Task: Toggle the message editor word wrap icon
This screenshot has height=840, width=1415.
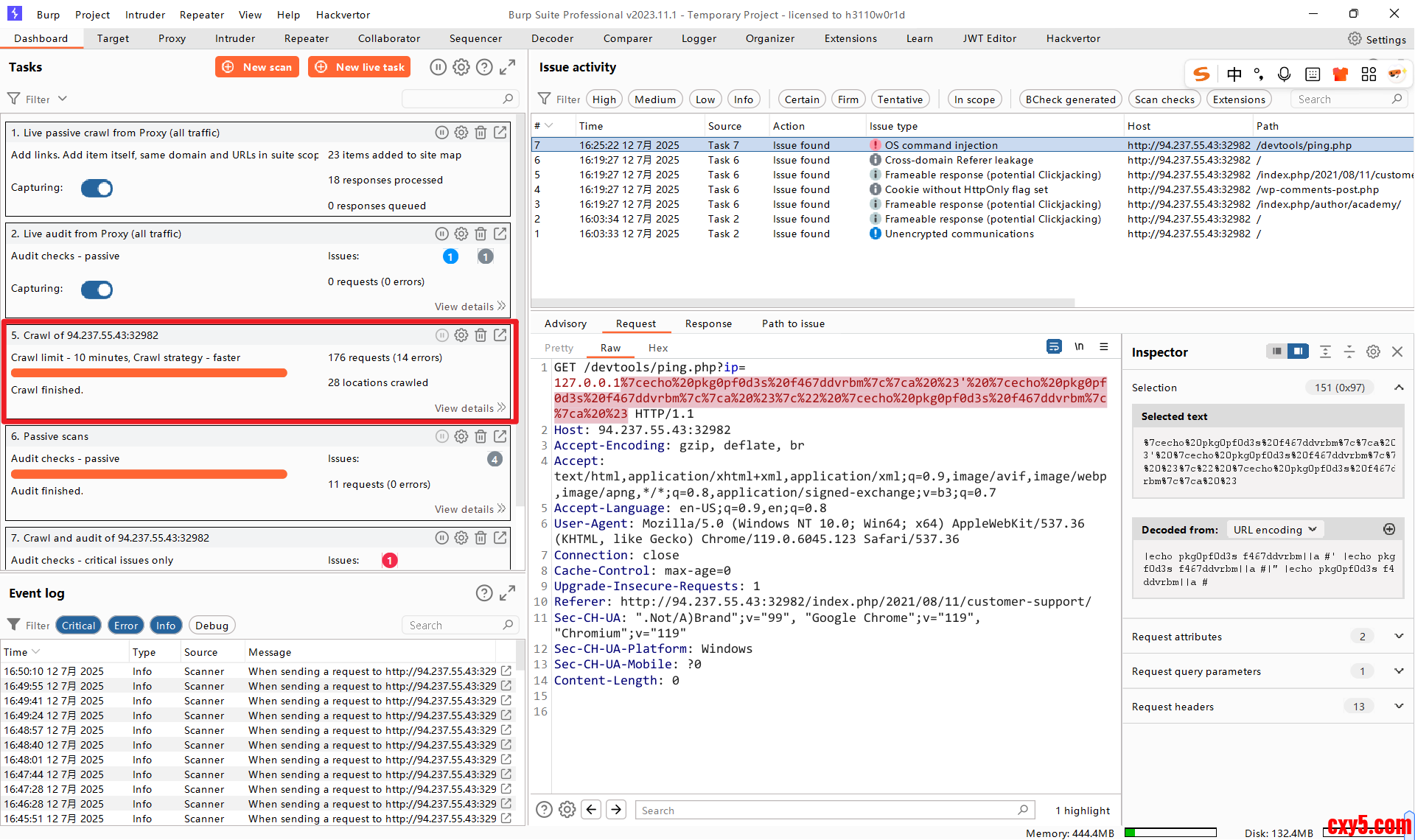Action: coord(1054,347)
